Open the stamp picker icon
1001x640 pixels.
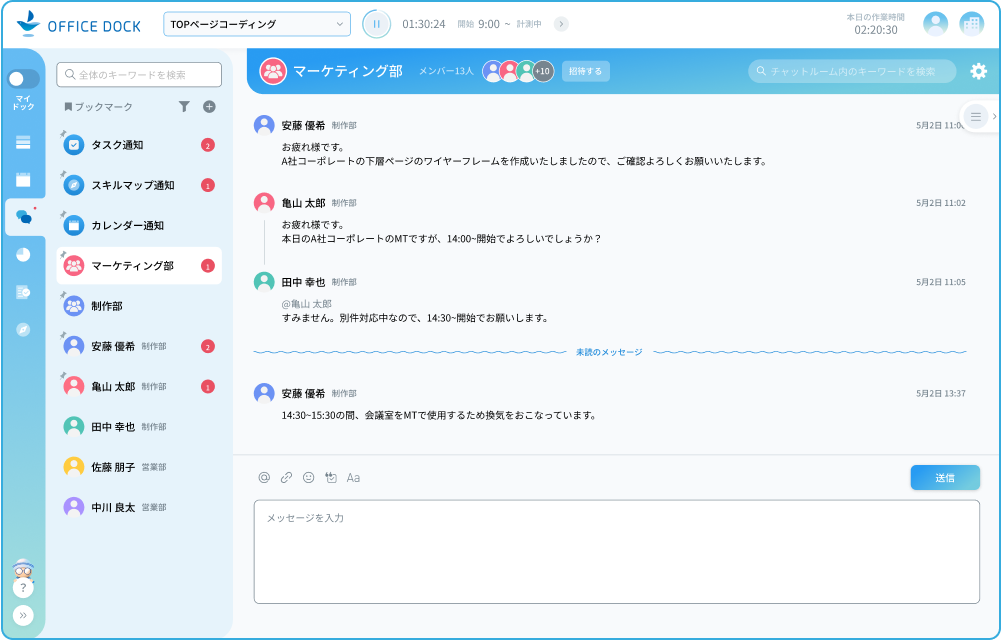pyautogui.click(x=331, y=477)
